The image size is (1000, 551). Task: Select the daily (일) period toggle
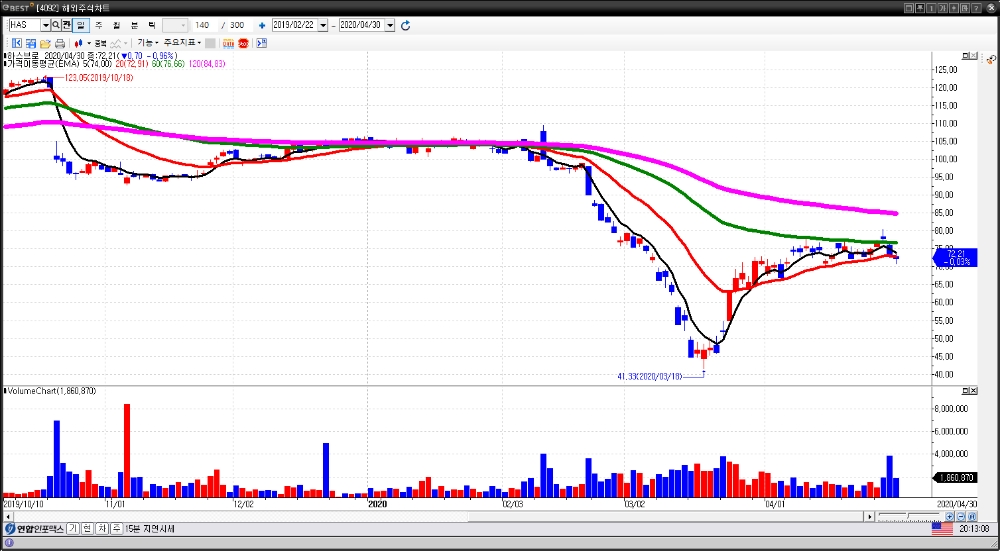pyautogui.click(x=80, y=24)
